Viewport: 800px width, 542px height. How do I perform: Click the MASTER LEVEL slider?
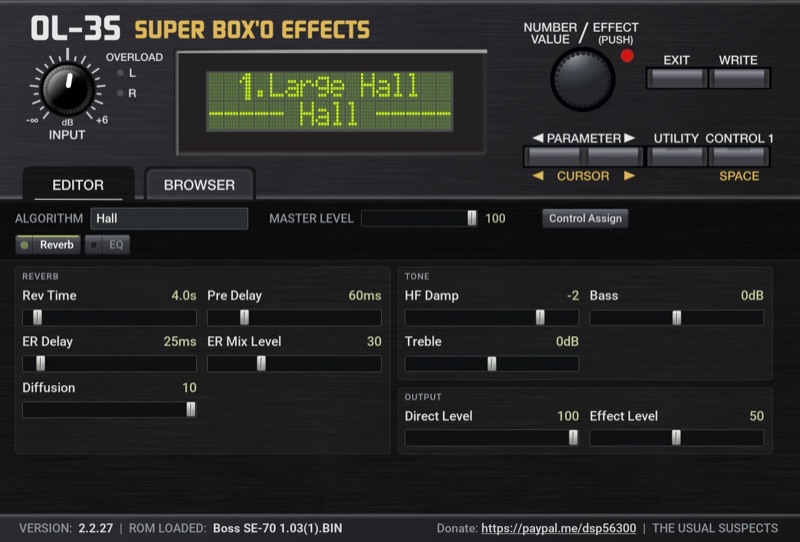tap(419, 218)
